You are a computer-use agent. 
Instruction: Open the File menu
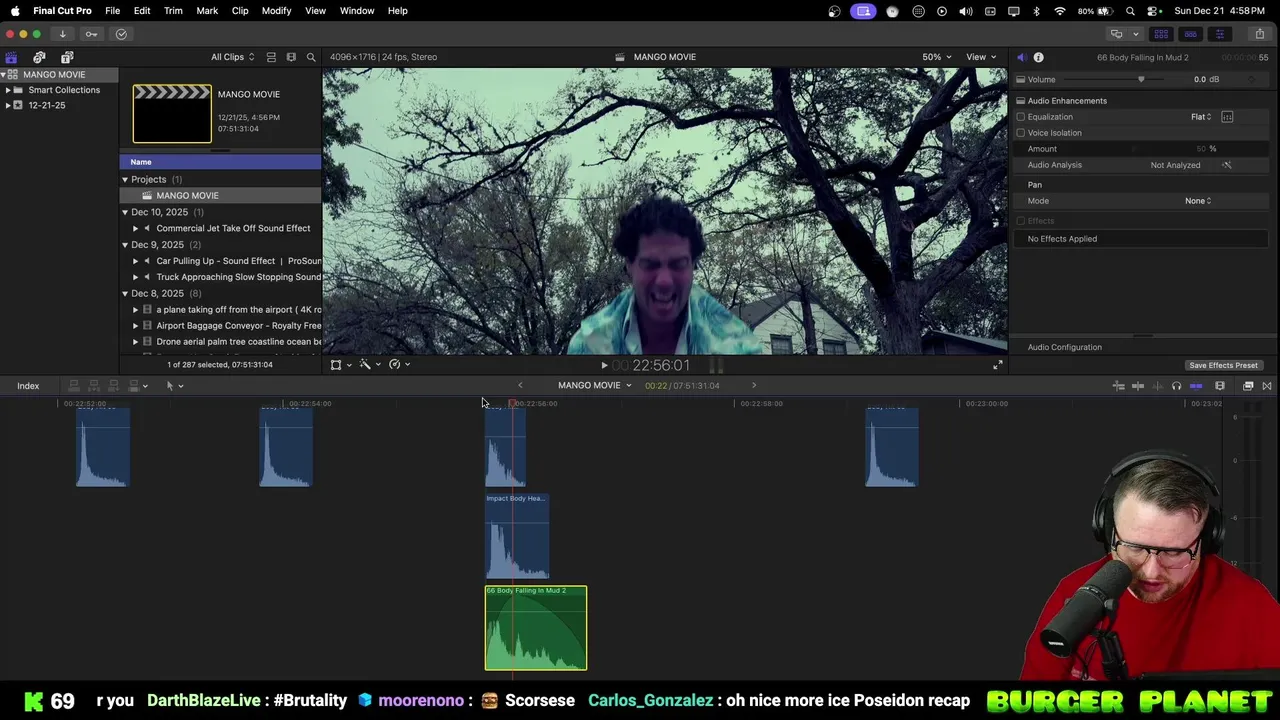(x=113, y=11)
